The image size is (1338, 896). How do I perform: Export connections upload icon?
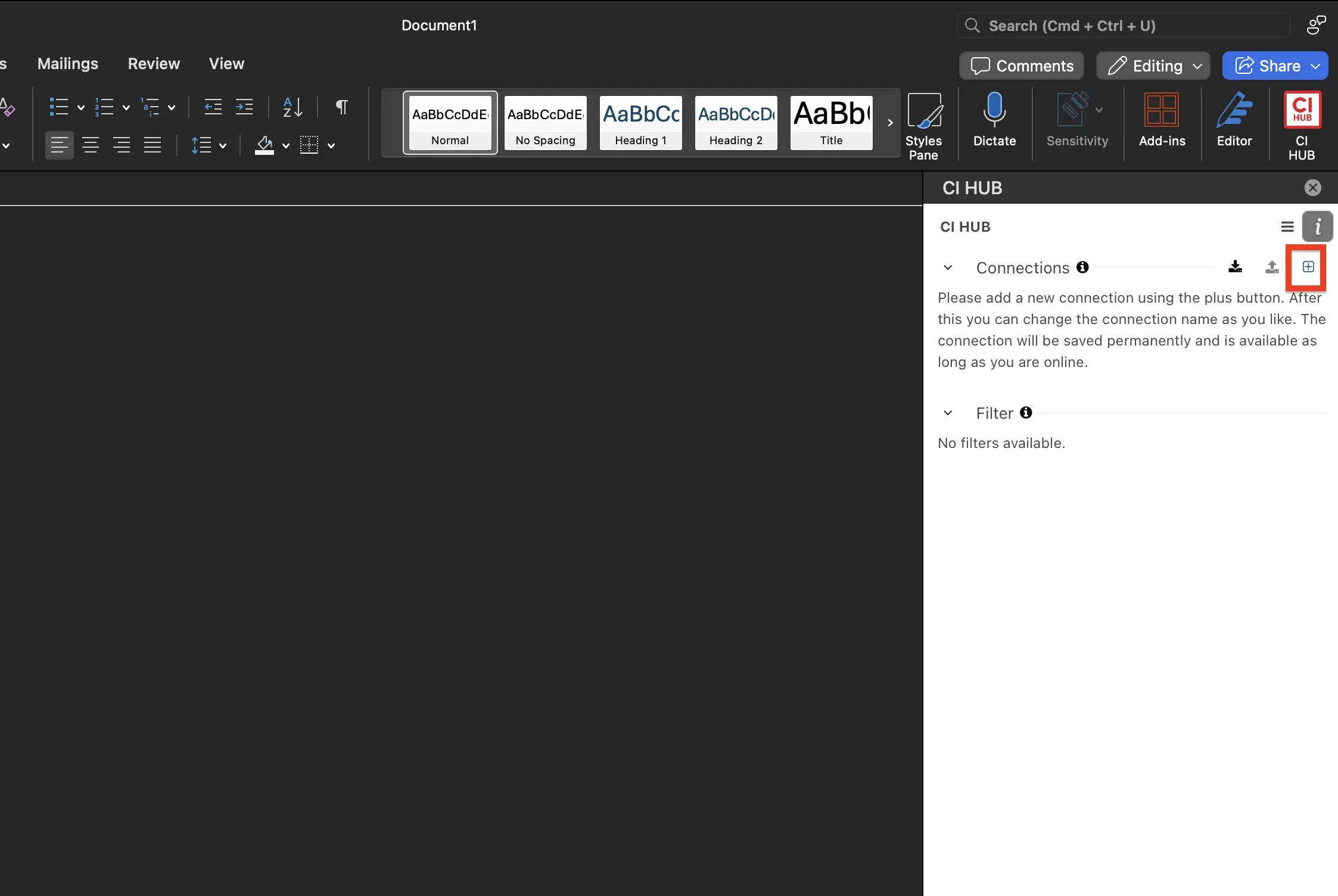coord(1272,267)
